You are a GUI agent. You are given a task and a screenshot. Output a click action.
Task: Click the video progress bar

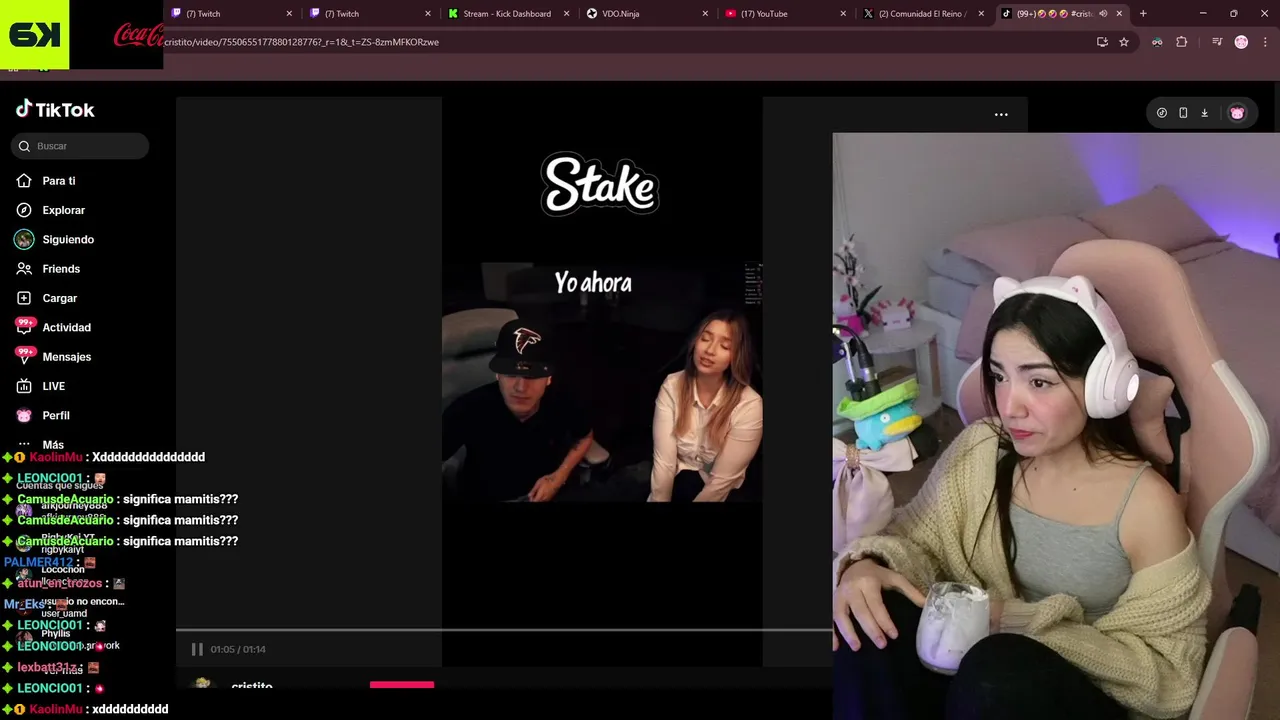click(x=504, y=630)
